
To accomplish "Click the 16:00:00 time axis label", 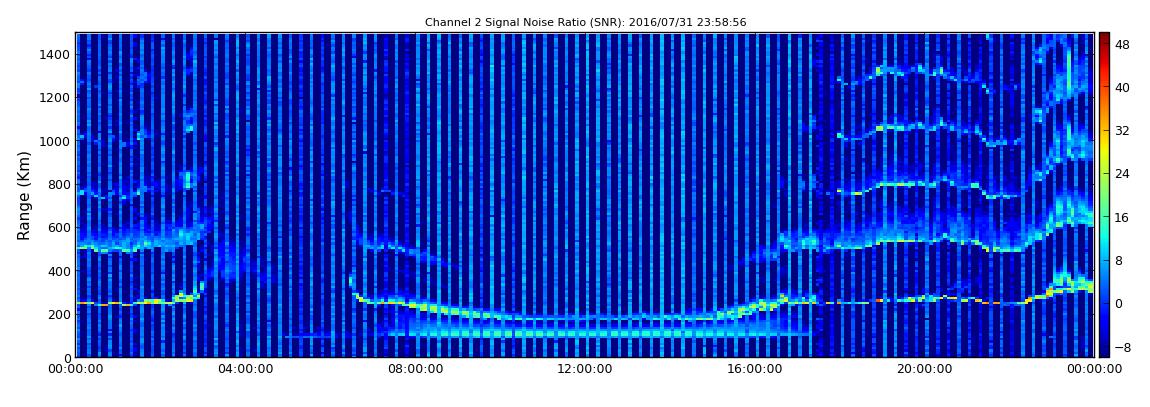I will [x=756, y=370].
